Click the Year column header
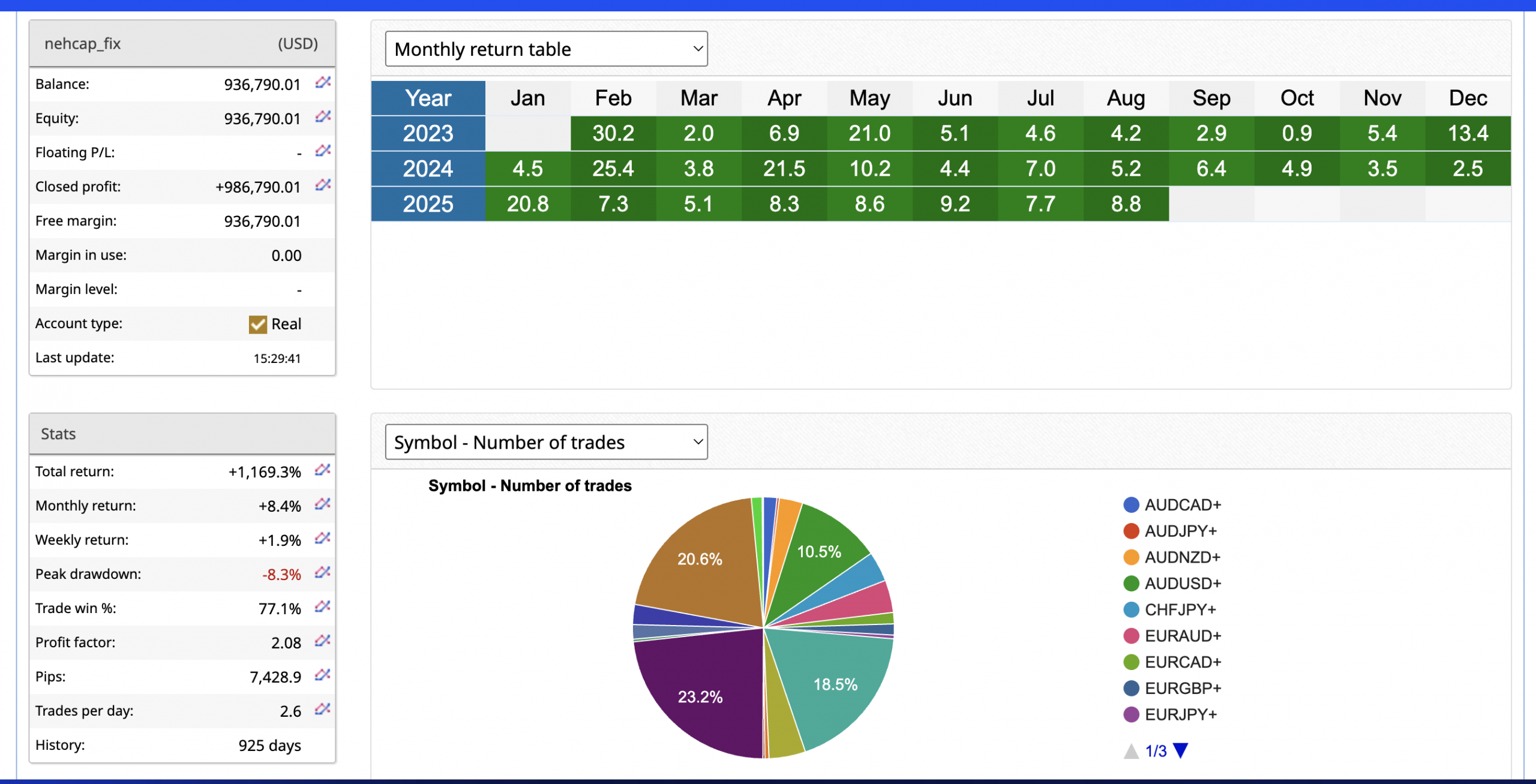 (x=428, y=98)
